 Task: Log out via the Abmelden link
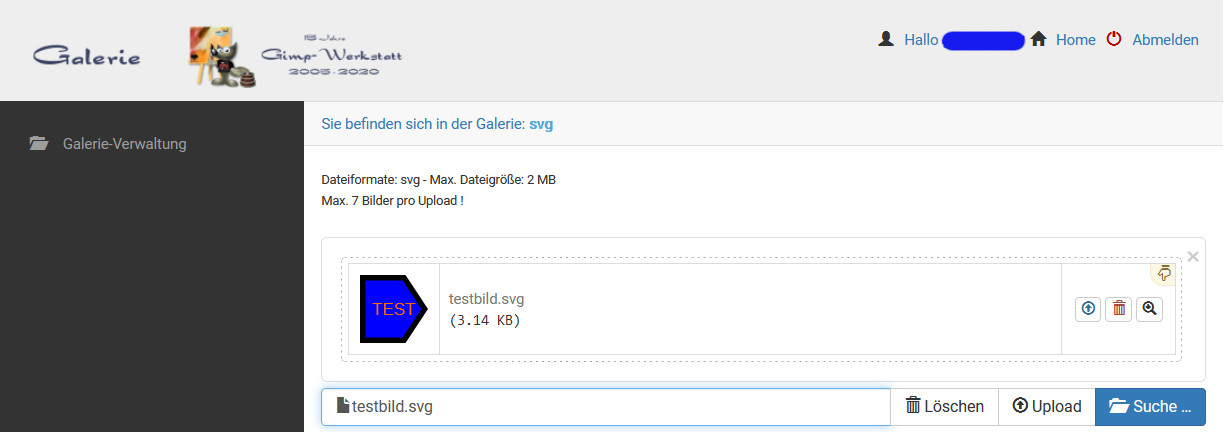coord(1165,40)
